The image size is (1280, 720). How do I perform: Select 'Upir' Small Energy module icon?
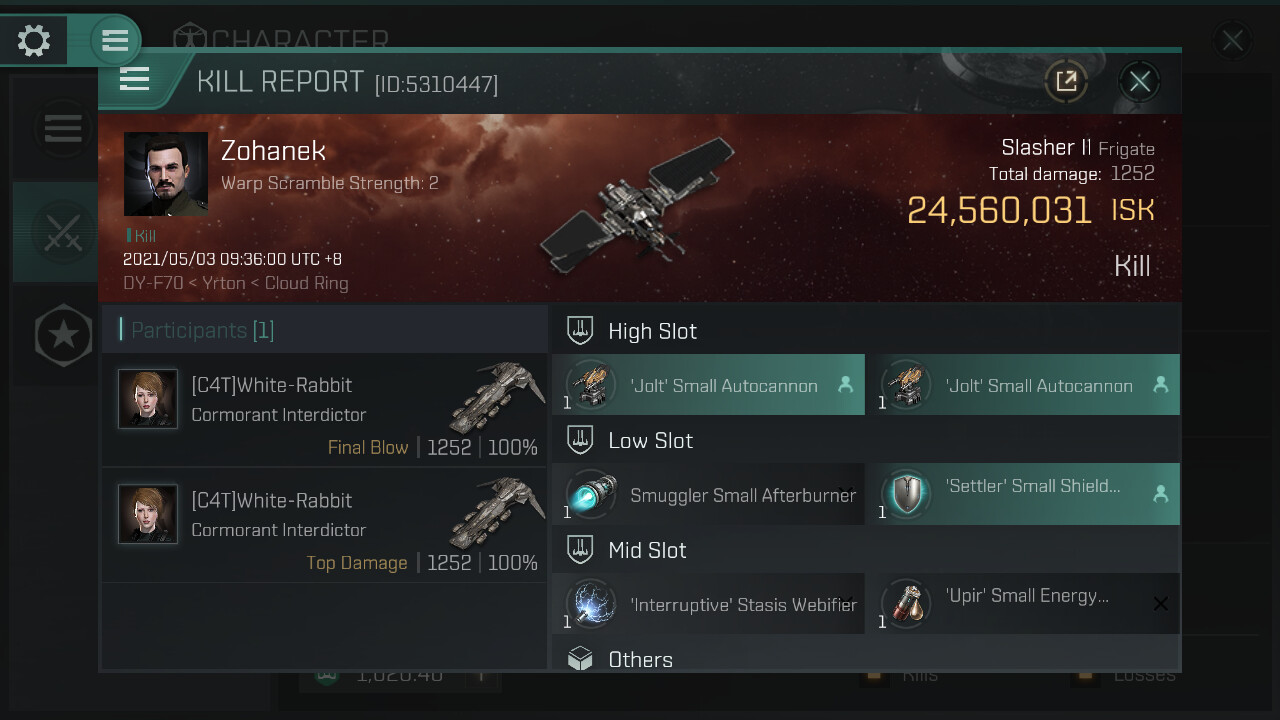pyautogui.click(x=906, y=604)
